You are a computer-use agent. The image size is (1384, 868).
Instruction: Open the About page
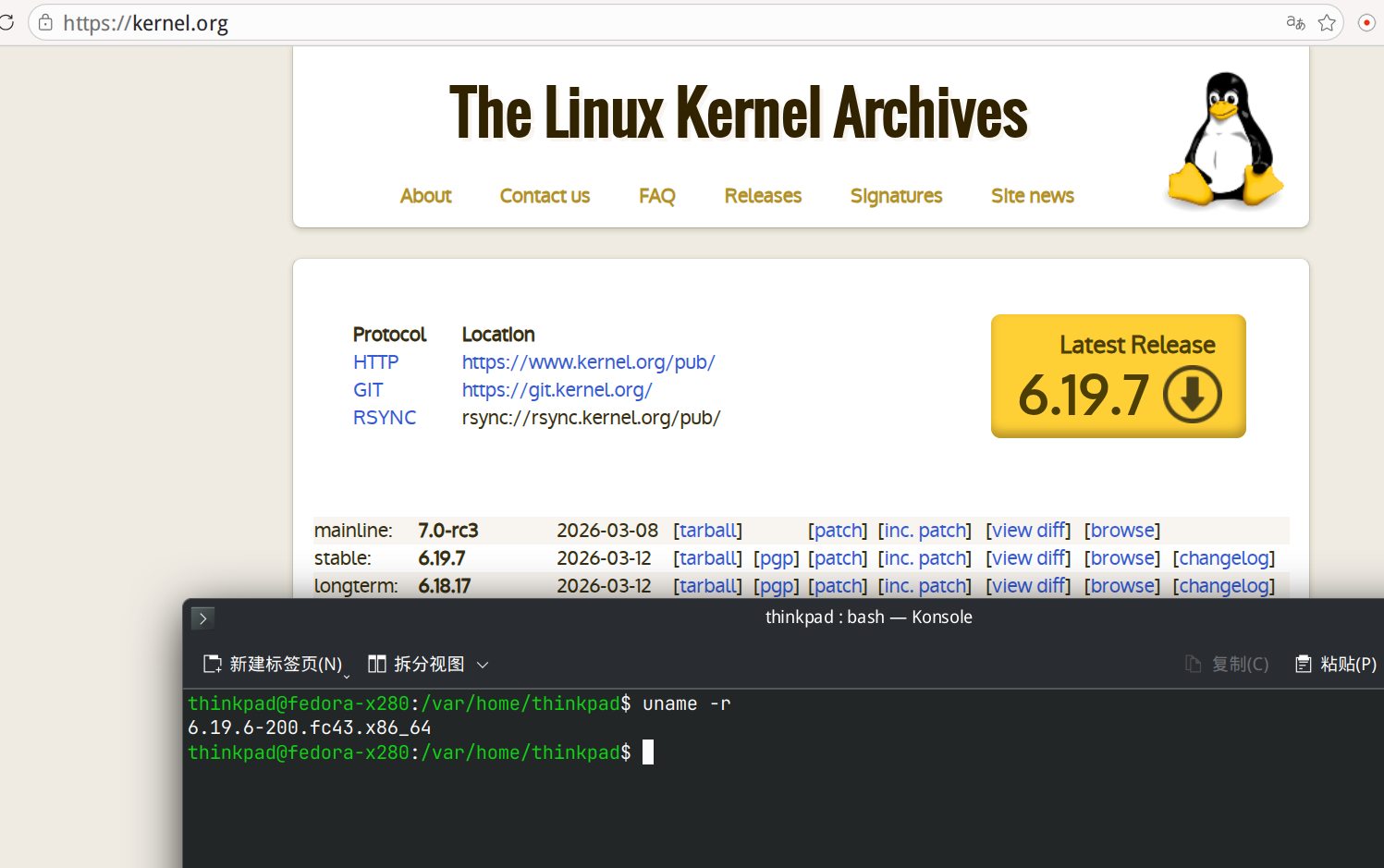(426, 196)
